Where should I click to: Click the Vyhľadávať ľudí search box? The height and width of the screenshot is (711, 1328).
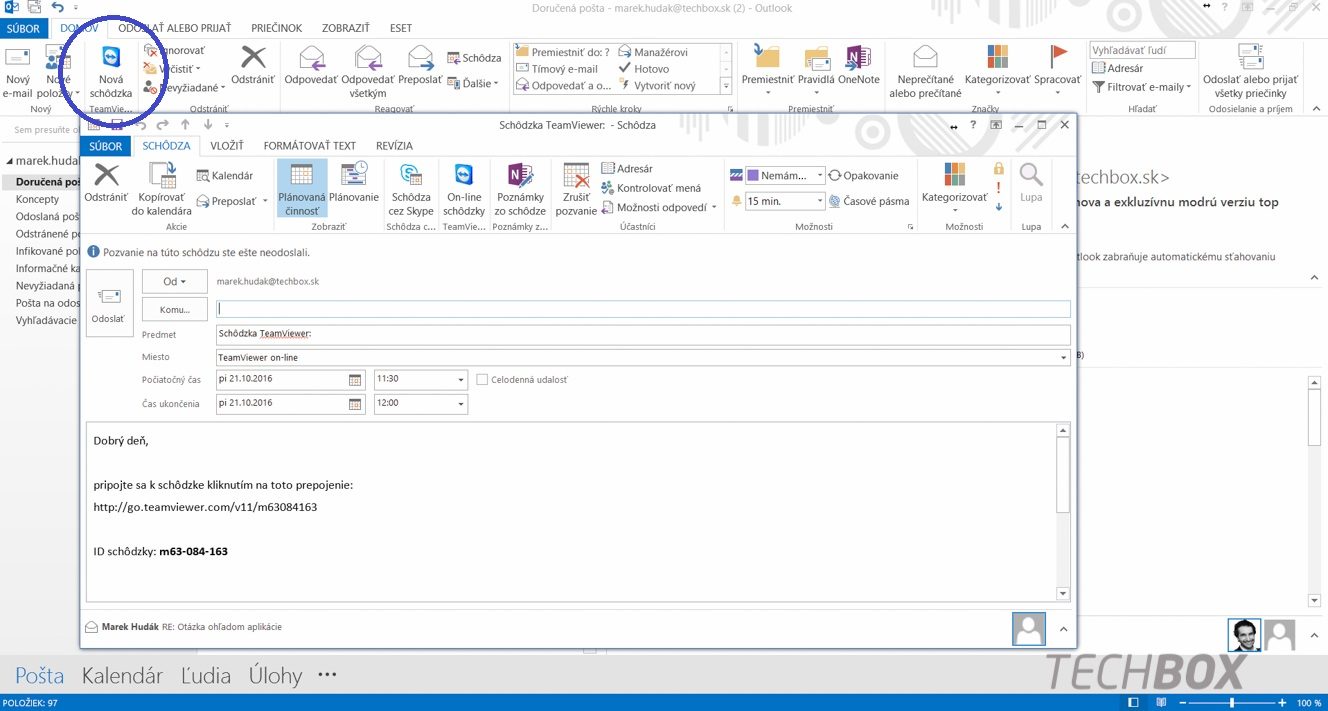pos(1142,50)
